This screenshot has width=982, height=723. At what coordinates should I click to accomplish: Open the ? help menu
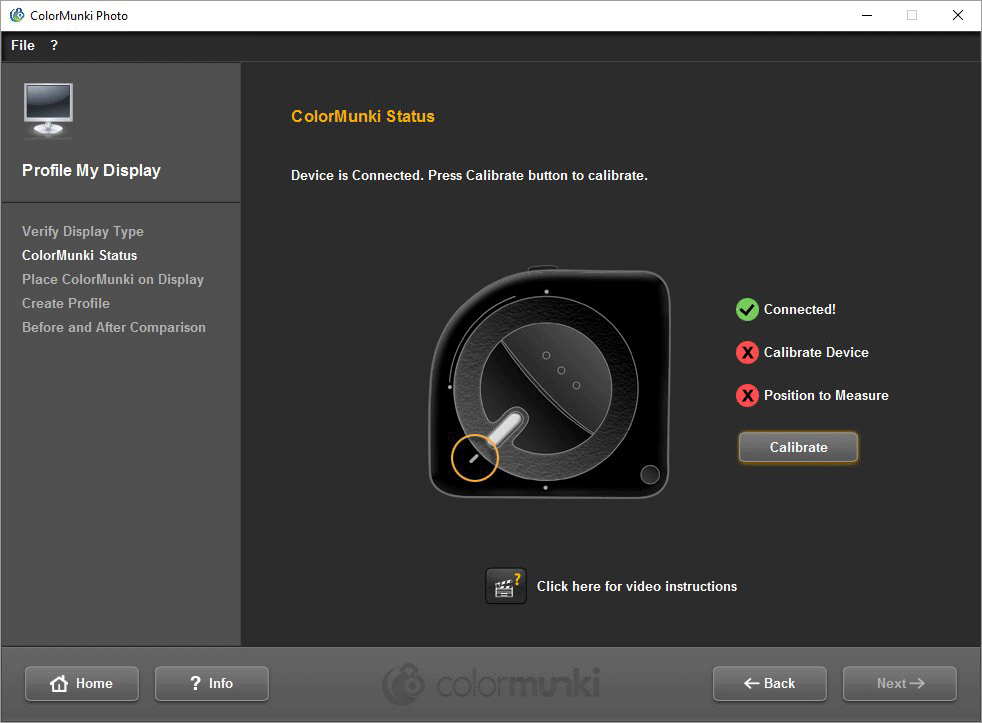coord(54,45)
